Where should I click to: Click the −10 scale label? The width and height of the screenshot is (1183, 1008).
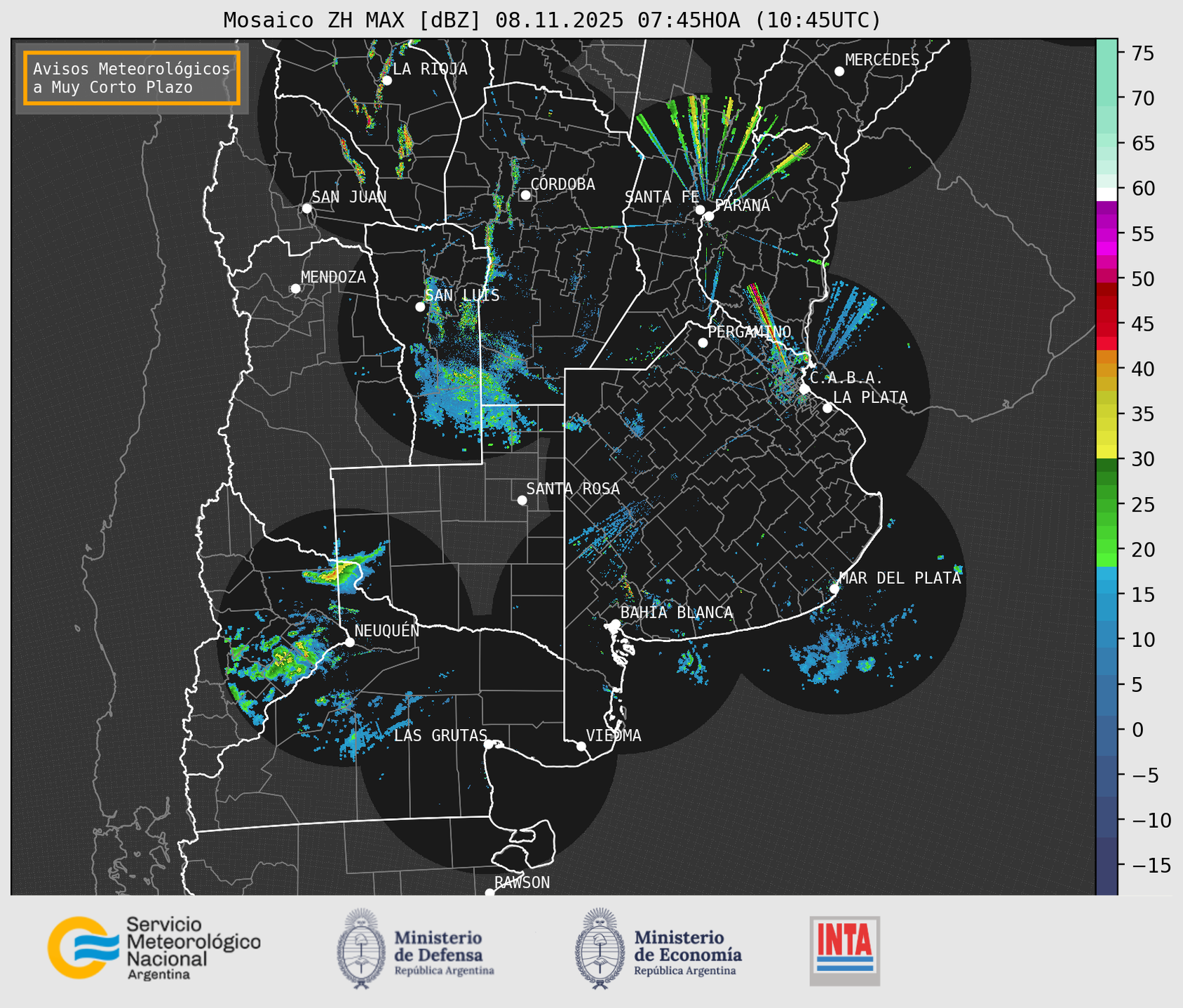point(1151,821)
